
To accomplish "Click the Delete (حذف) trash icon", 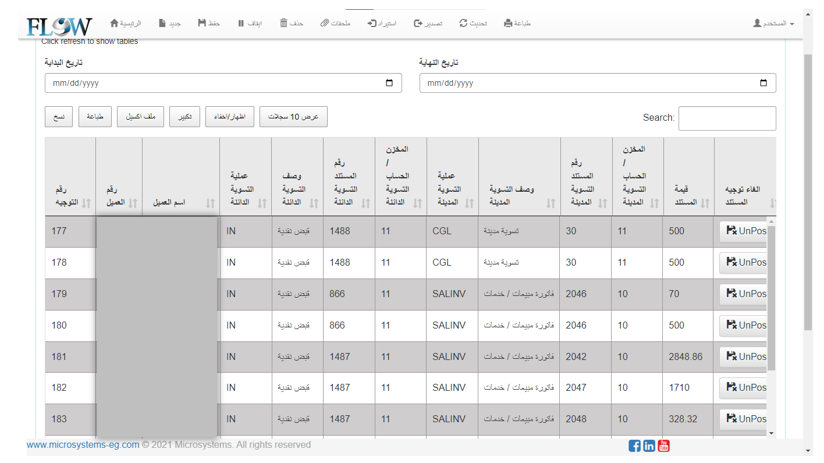I will 284,23.
